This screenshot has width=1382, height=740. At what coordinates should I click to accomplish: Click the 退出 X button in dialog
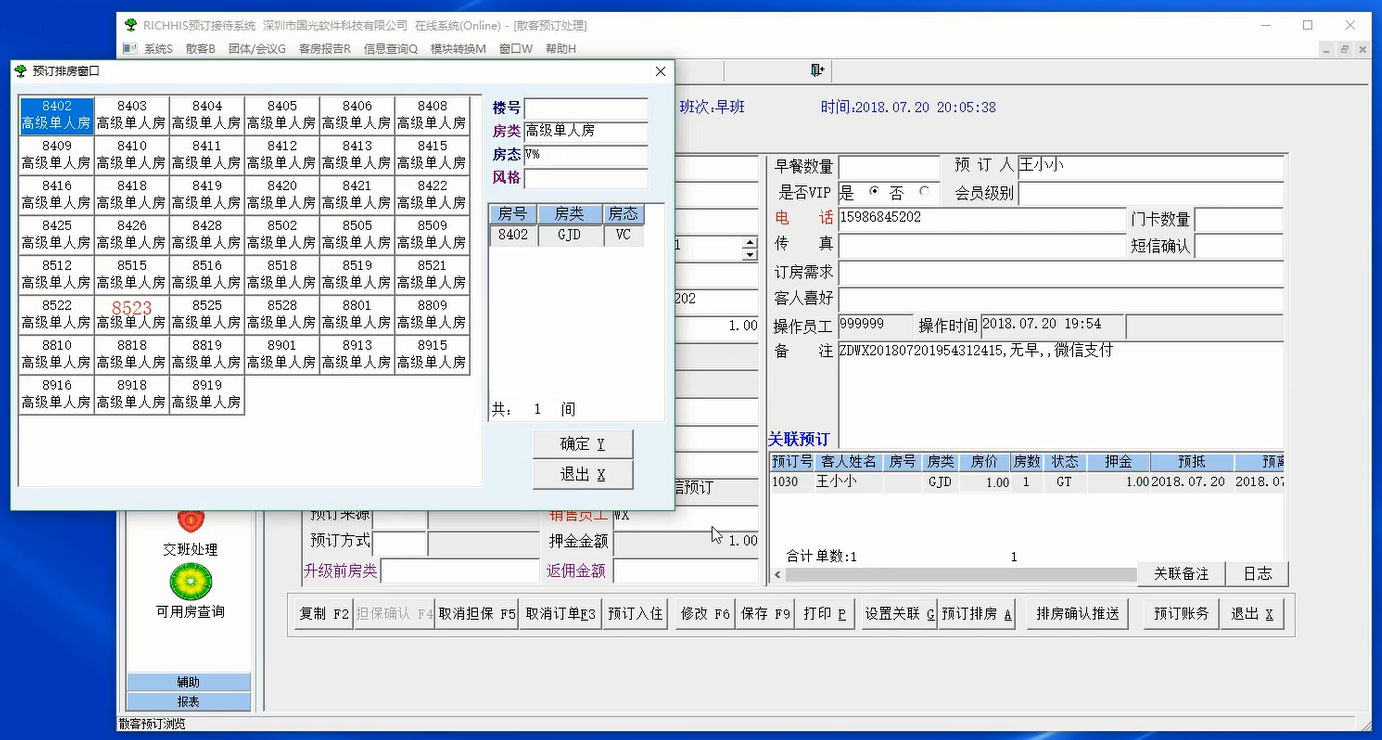pos(583,474)
